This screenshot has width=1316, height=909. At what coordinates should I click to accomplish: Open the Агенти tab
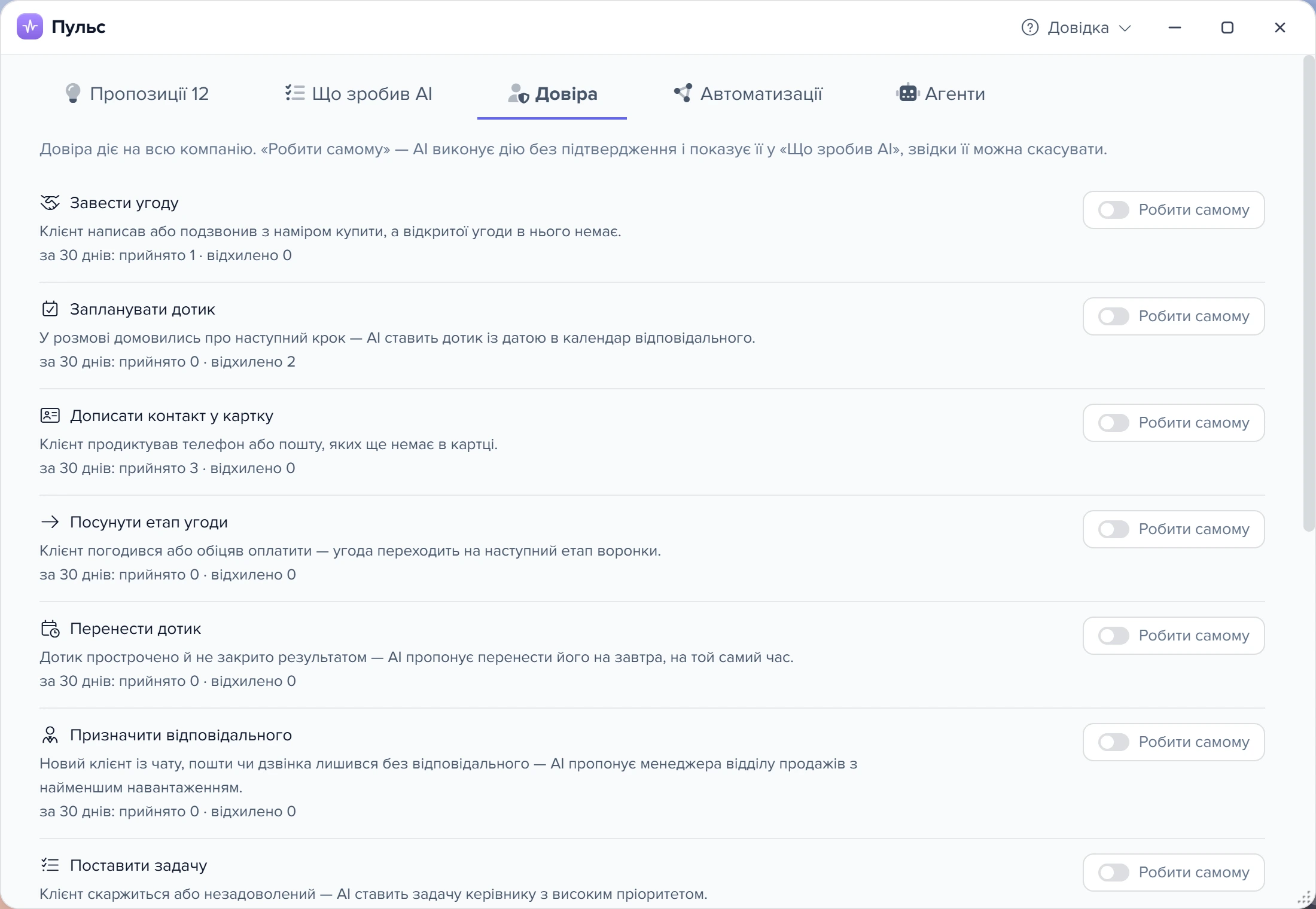click(x=940, y=94)
